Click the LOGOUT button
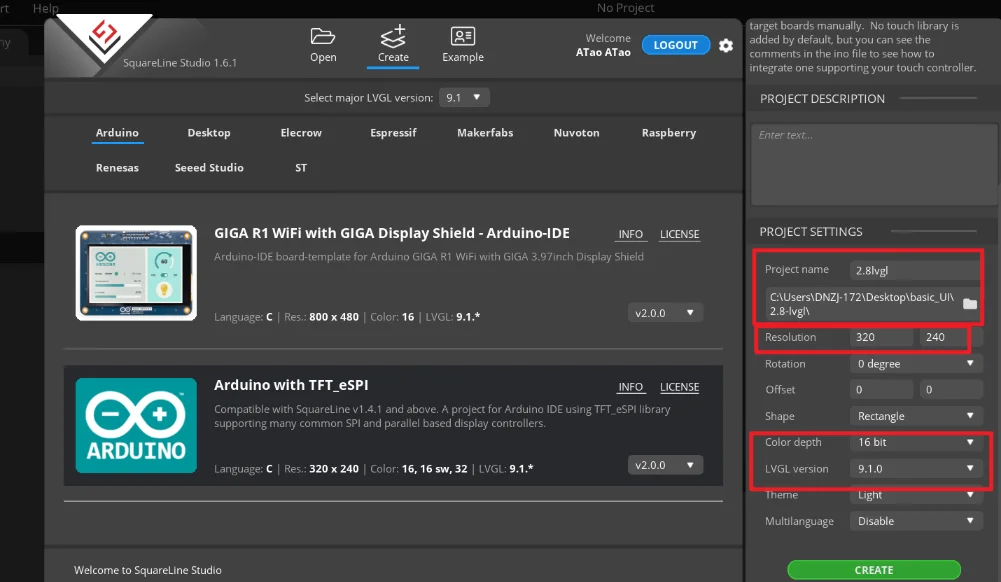Image resolution: width=1001 pixels, height=582 pixels. click(x=675, y=45)
